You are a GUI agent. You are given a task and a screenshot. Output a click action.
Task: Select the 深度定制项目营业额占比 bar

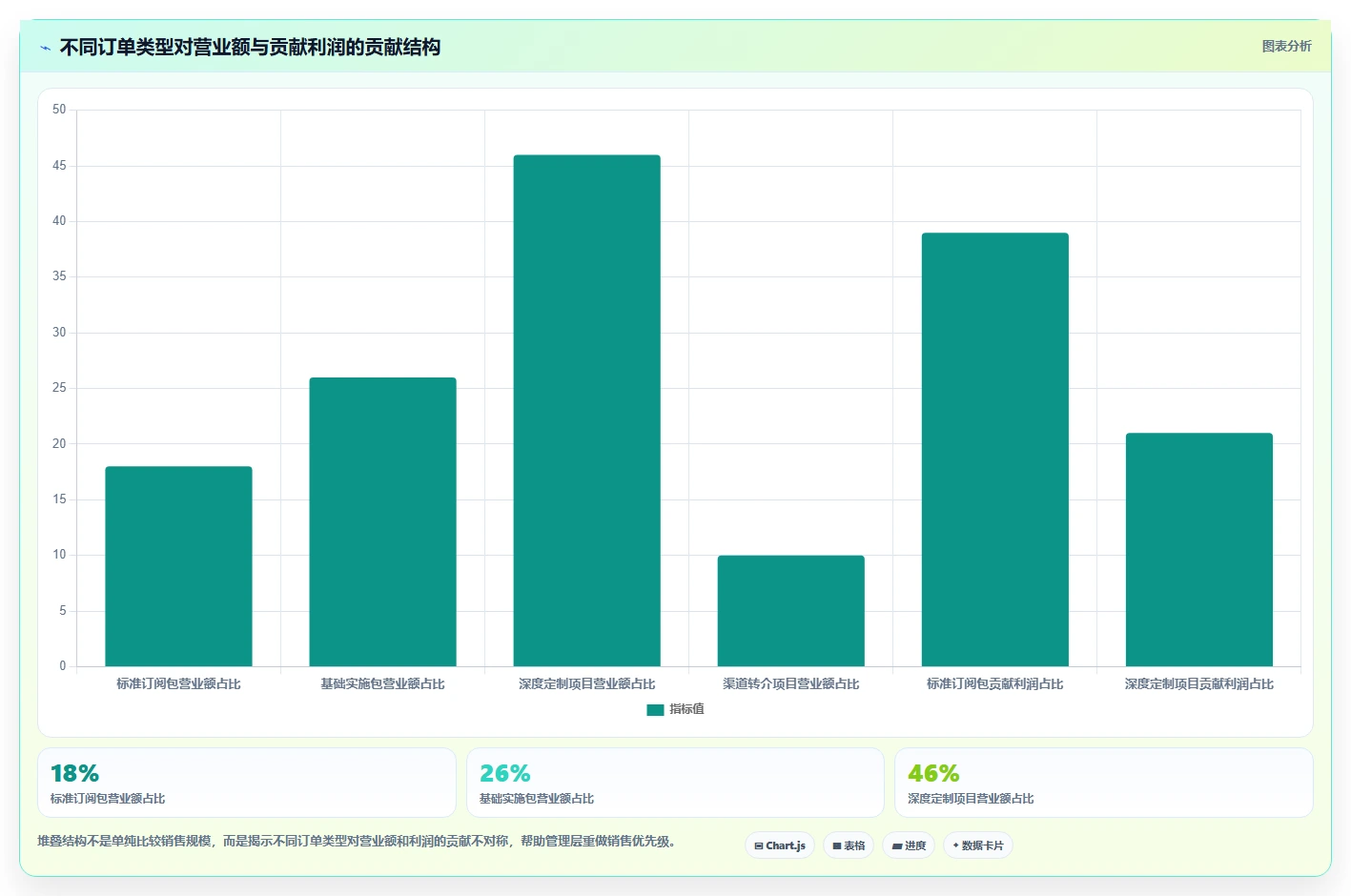point(586,410)
